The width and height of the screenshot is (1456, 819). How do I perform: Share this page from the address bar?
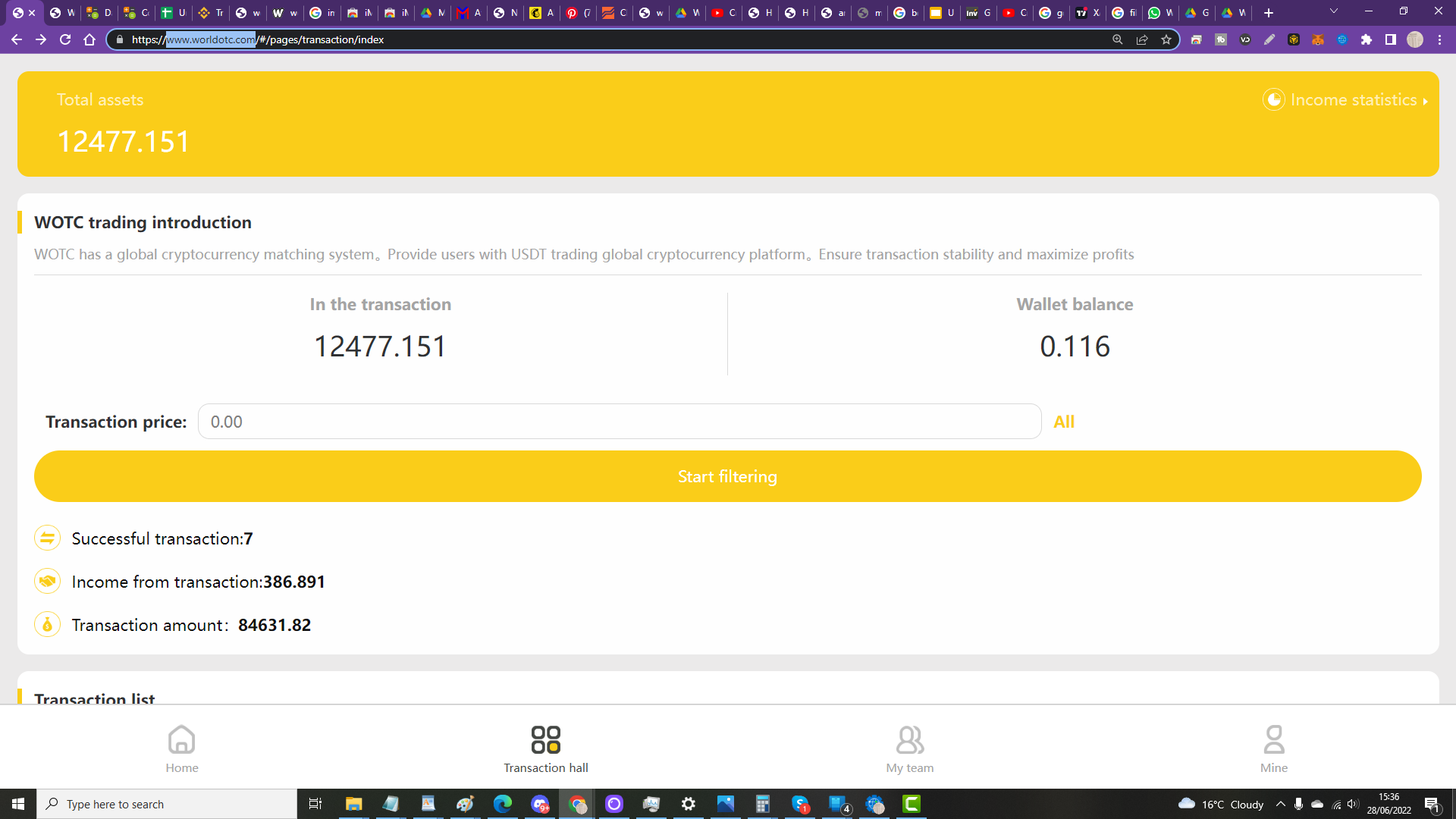click(1142, 39)
